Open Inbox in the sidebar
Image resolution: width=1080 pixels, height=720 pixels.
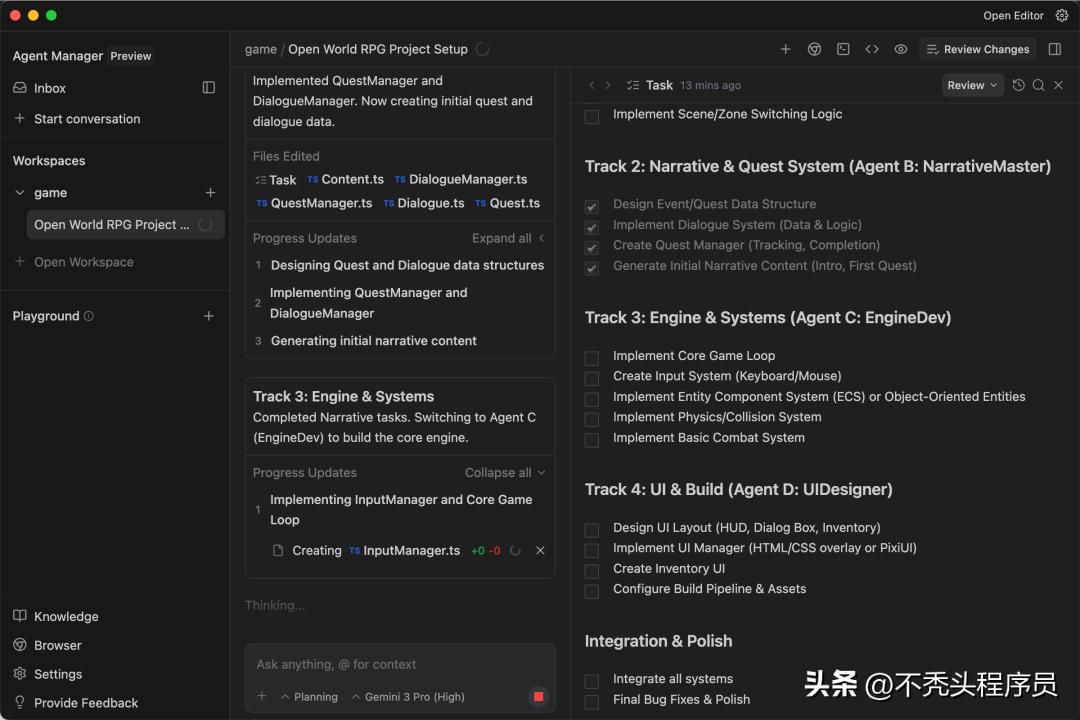coord(49,88)
